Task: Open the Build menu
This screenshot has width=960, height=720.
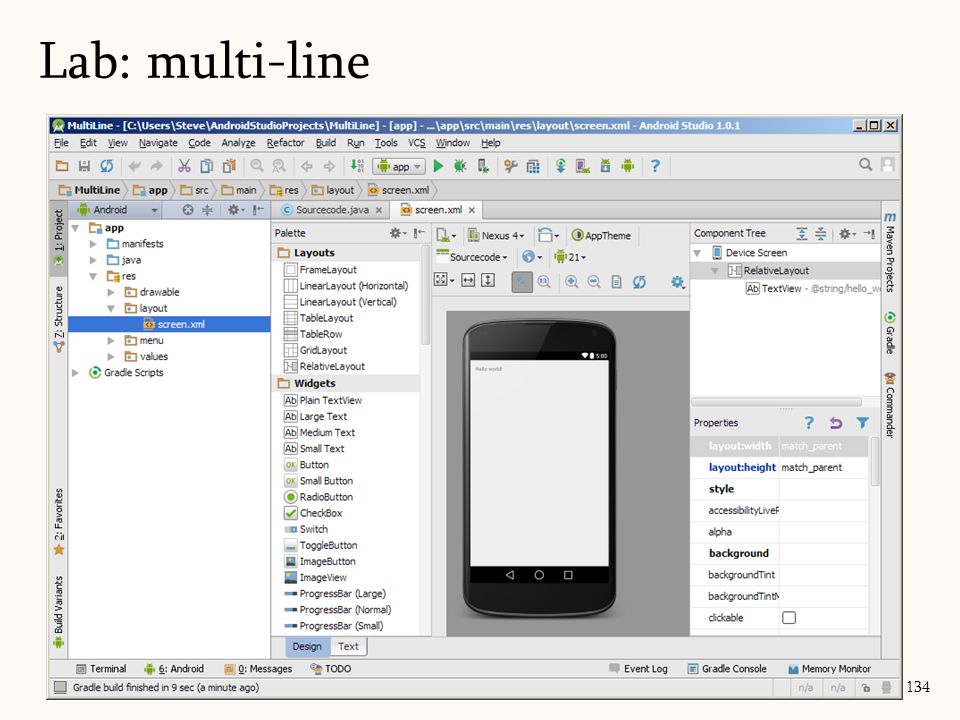Action: 326,143
